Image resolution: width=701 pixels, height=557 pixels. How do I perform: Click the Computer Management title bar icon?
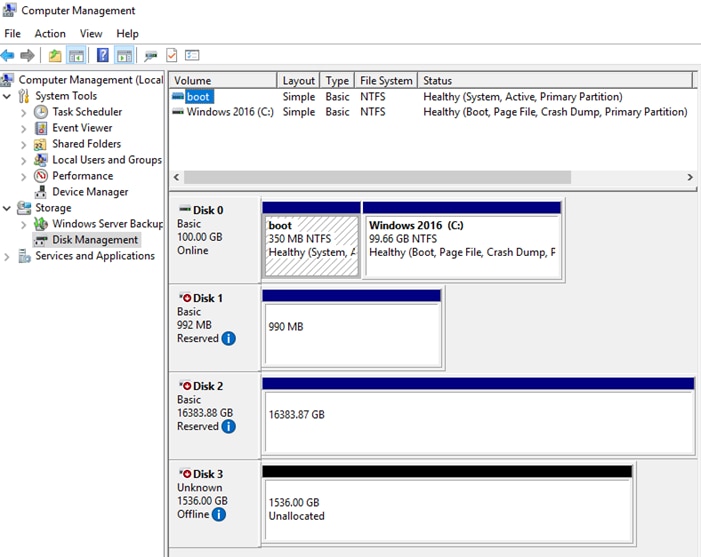click(x=9, y=10)
